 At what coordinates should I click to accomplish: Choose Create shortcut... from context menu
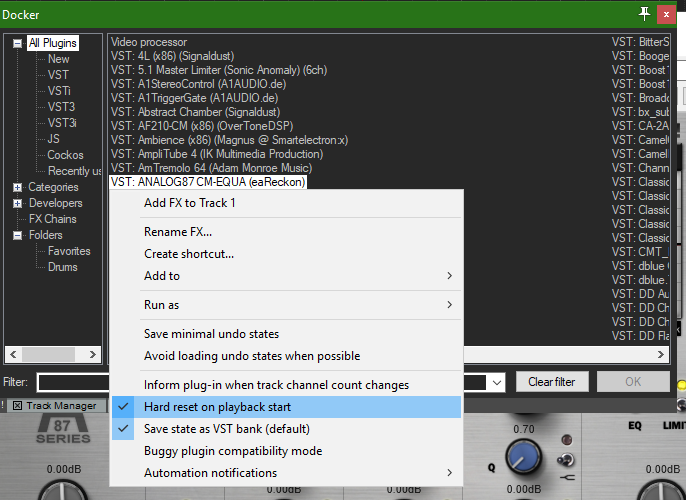pyautogui.click(x=287, y=254)
